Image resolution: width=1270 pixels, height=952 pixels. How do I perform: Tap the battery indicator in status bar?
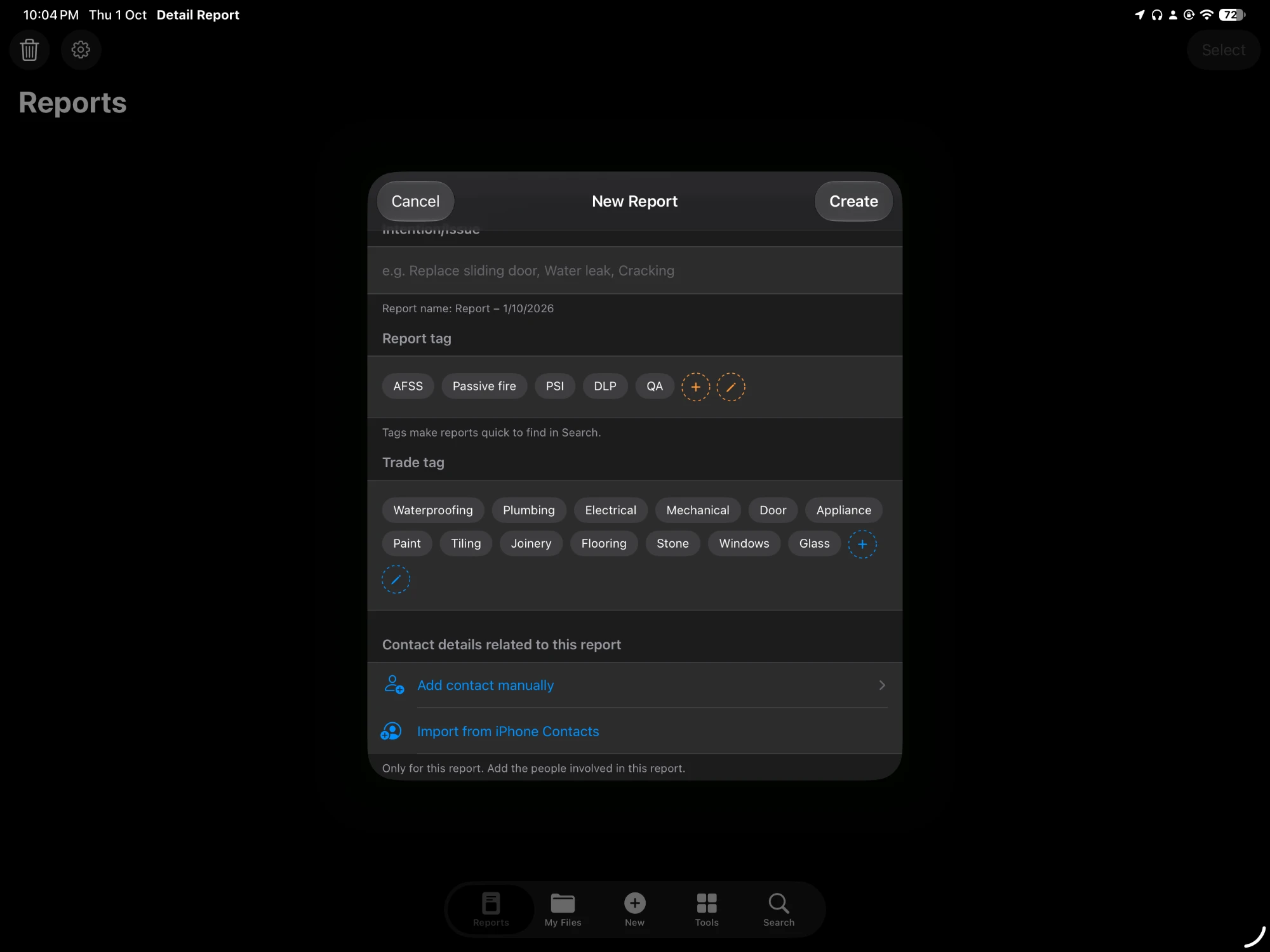(x=1232, y=15)
